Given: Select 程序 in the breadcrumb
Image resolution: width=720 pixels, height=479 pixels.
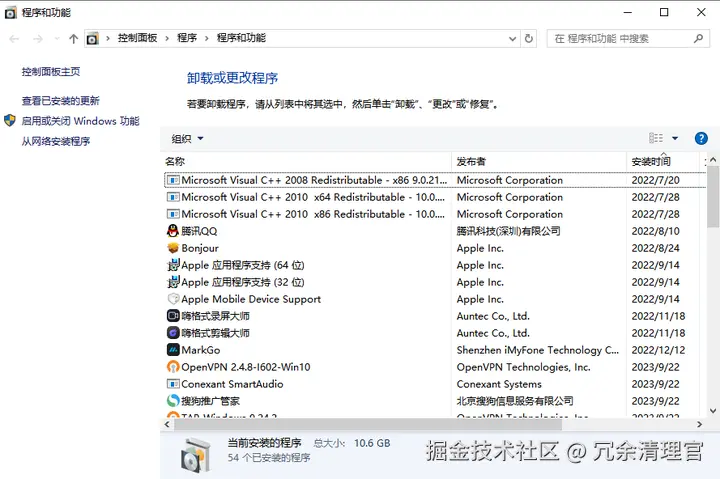Looking at the screenshot, I should (187, 38).
